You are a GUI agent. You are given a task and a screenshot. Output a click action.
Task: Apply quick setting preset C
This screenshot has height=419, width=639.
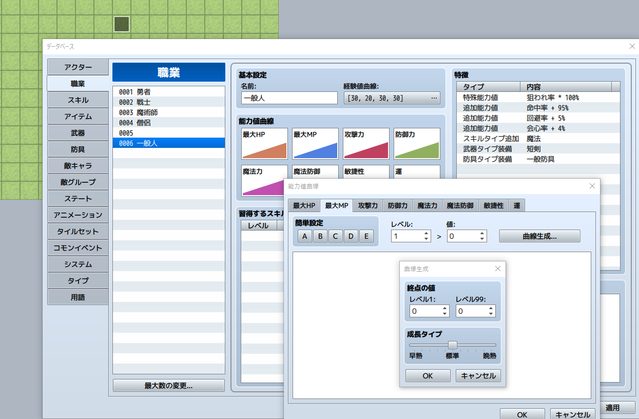(335, 236)
